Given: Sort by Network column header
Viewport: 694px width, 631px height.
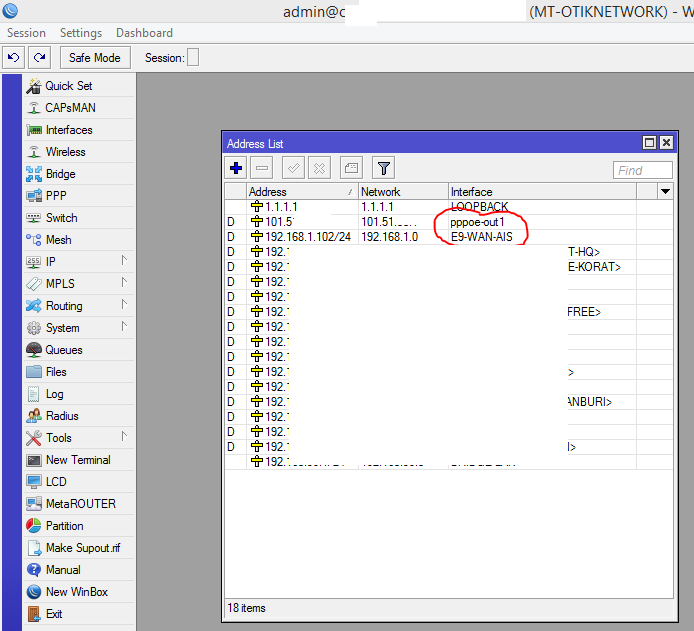Looking at the screenshot, I should (403, 192).
